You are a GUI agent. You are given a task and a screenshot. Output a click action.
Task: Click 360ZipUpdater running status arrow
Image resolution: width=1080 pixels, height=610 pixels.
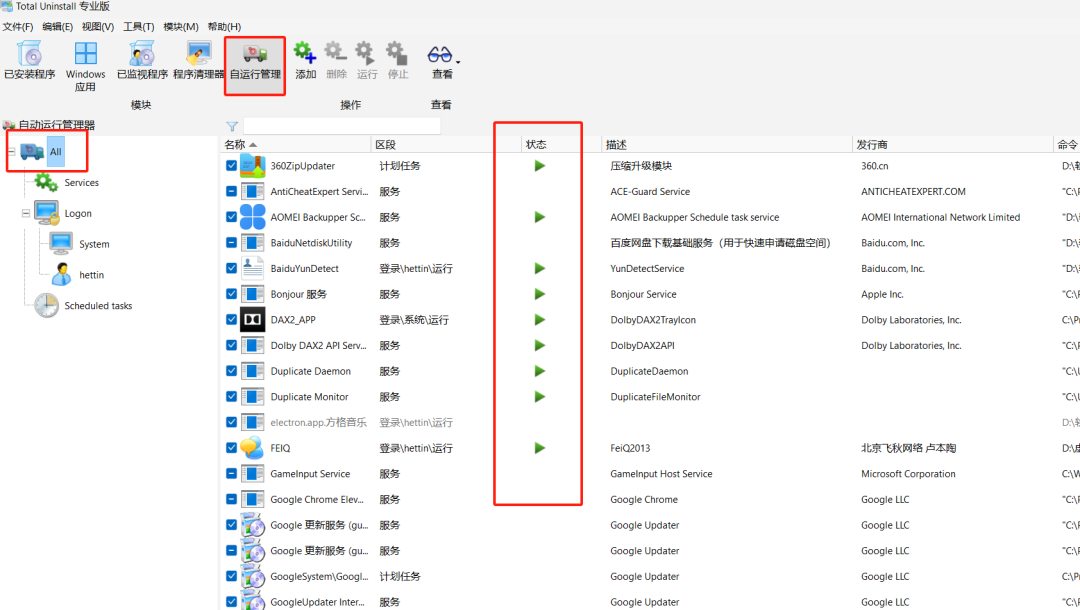[x=539, y=166]
